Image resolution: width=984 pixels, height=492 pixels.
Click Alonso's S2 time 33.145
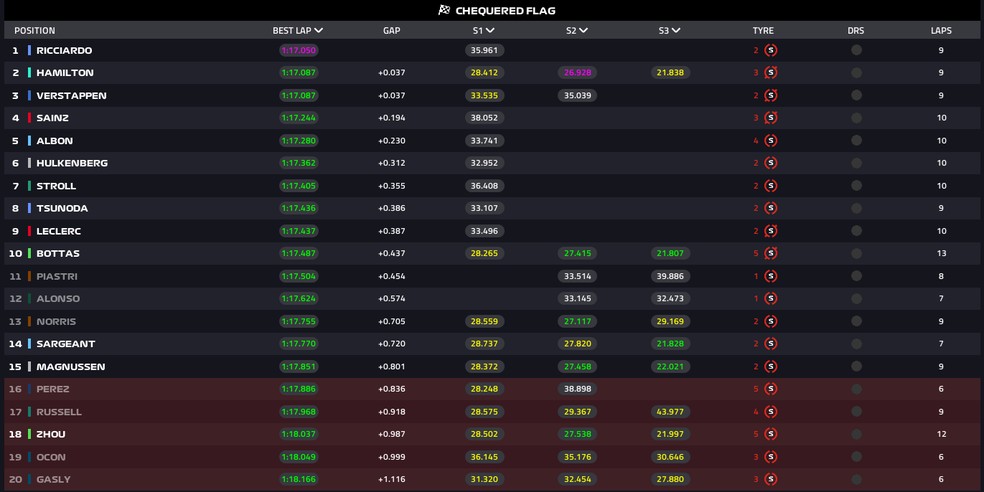click(x=577, y=299)
